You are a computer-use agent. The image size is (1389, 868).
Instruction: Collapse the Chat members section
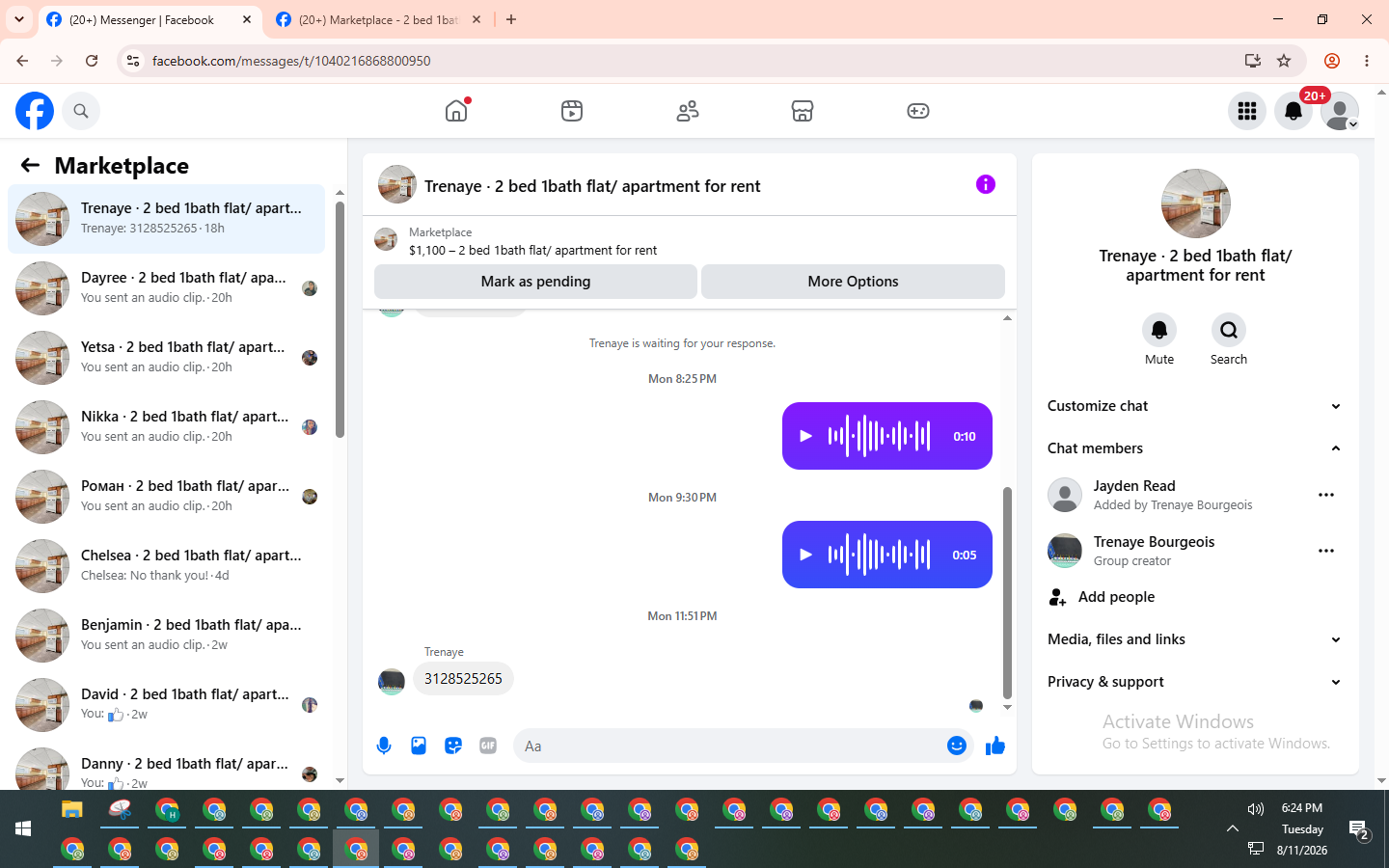(1195, 448)
